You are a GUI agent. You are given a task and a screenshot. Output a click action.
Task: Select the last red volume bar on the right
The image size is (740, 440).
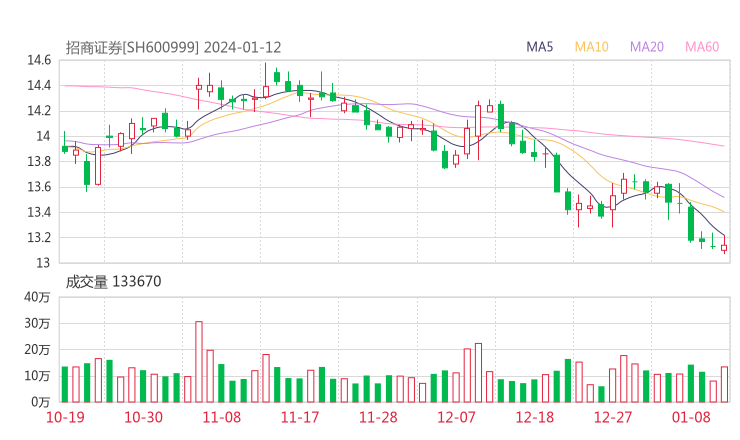point(724,384)
